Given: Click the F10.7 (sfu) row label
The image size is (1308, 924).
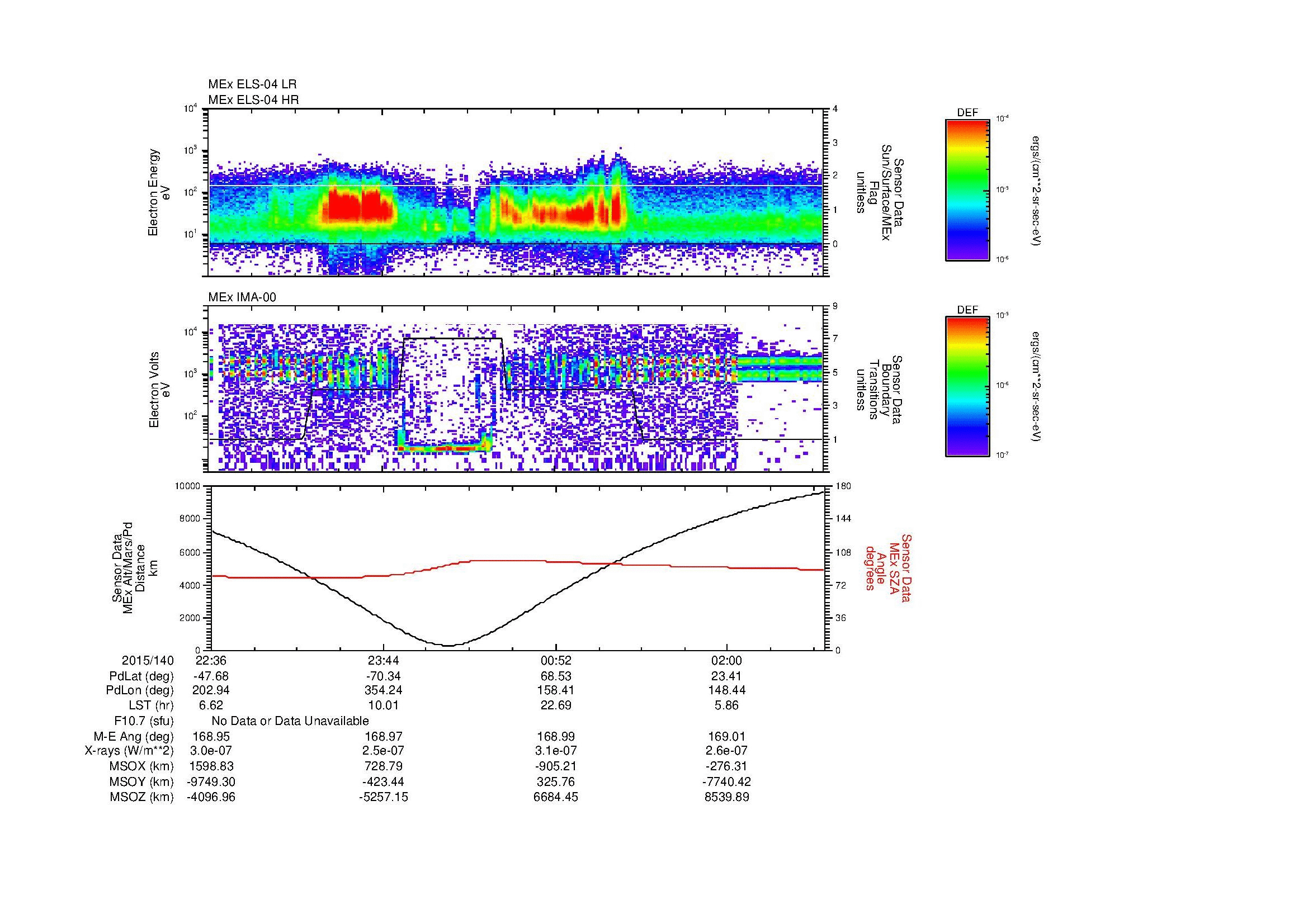Looking at the screenshot, I should point(144,721).
